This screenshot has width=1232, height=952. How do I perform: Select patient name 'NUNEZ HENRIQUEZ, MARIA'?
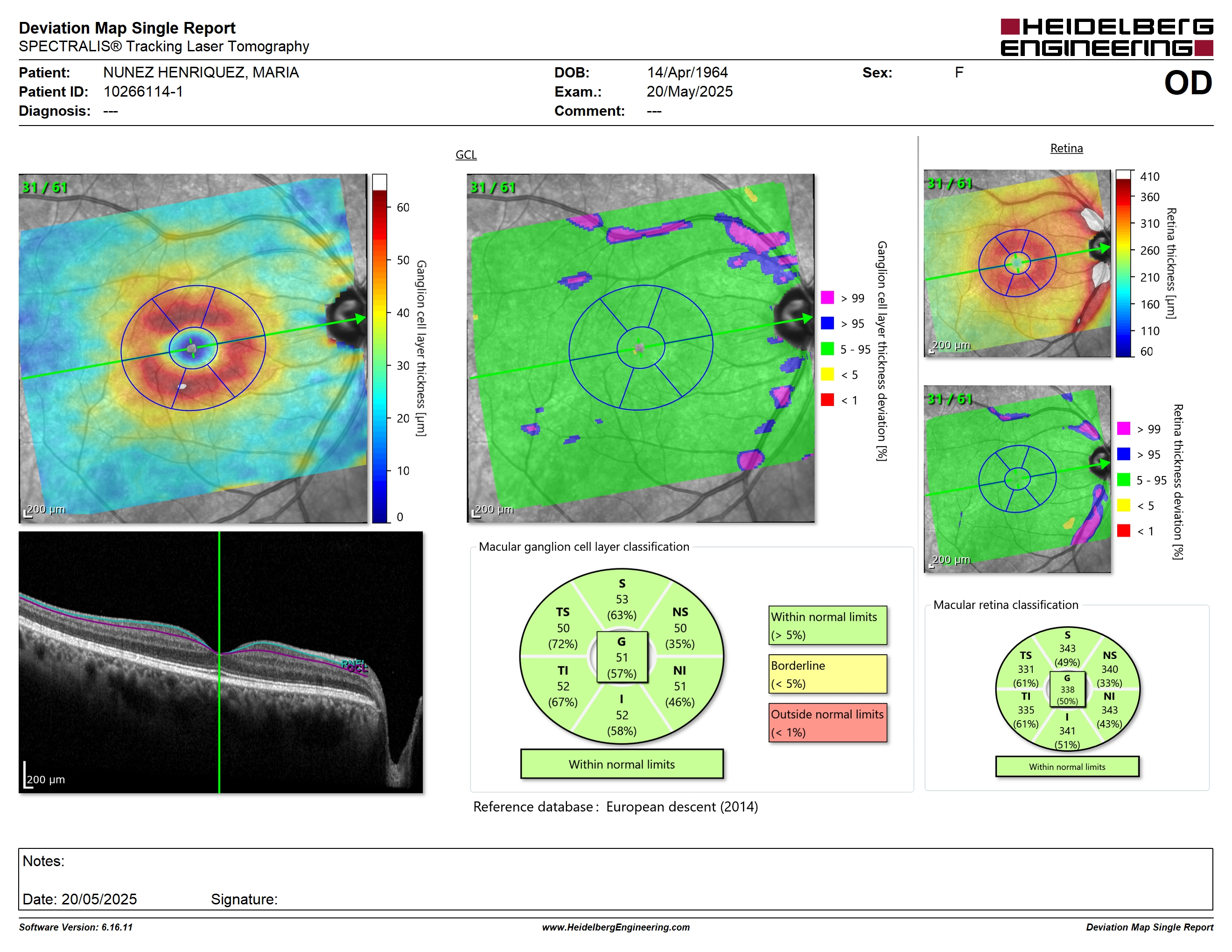(201, 72)
